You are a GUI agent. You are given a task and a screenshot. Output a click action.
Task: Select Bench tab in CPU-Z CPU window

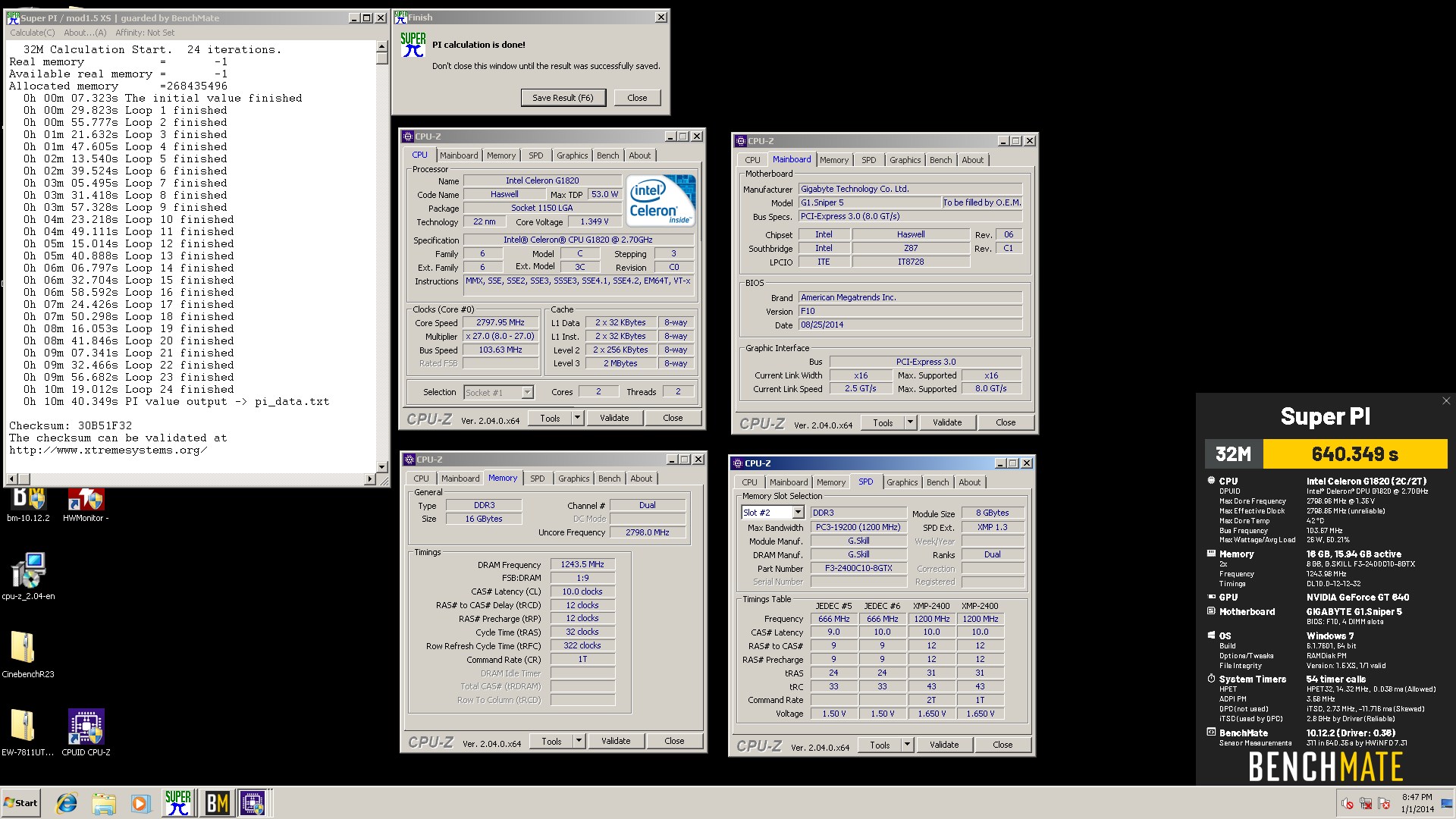pyautogui.click(x=607, y=155)
